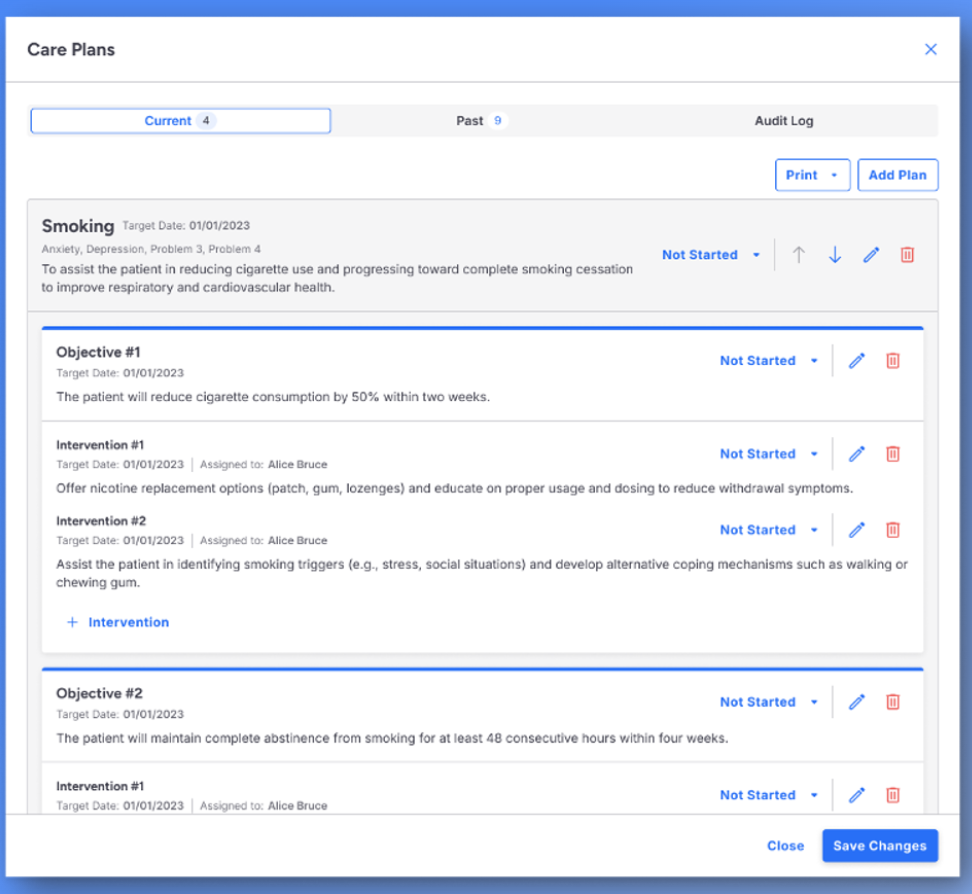The width and height of the screenshot is (972, 894).
Task: Switch to the Past tab
Action: (x=482, y=121)
